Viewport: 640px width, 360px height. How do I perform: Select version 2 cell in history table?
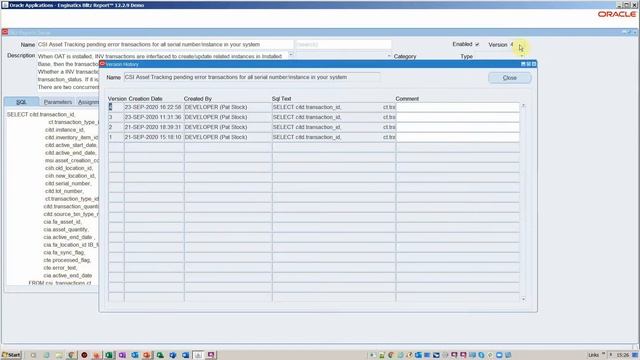click(x=116, y=127)
